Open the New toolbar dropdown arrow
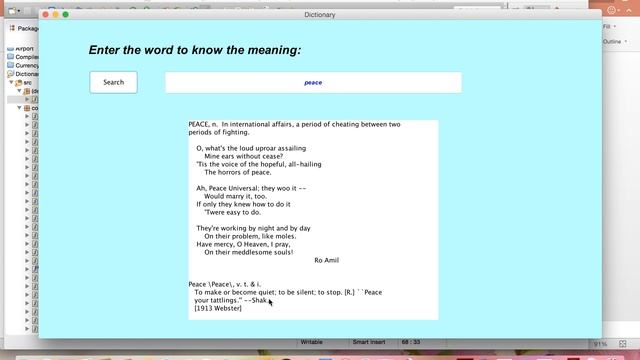This screenshot has width=640, height=360. click(19, 11)
